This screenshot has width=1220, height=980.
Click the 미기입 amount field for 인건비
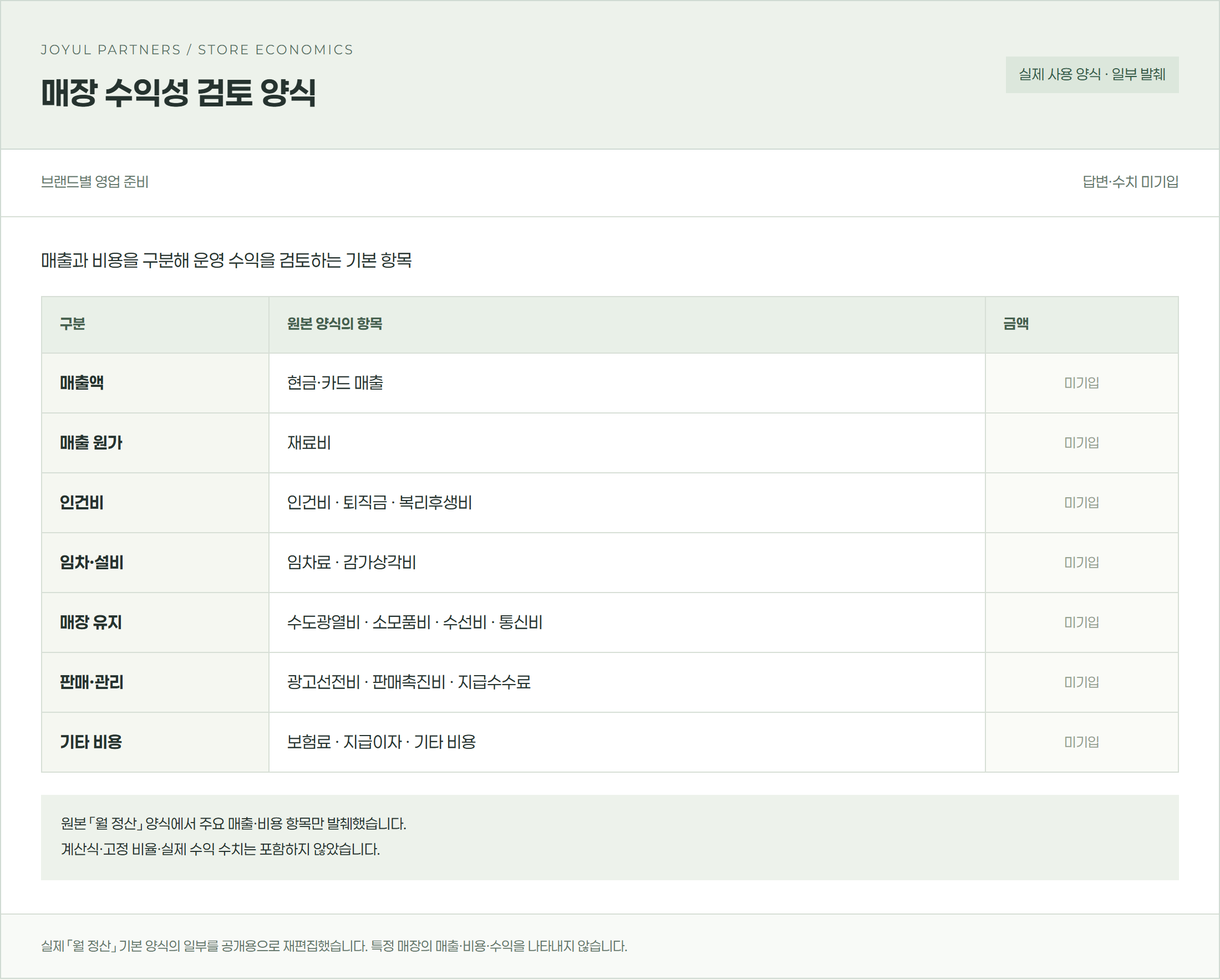tap(1081, 503)
